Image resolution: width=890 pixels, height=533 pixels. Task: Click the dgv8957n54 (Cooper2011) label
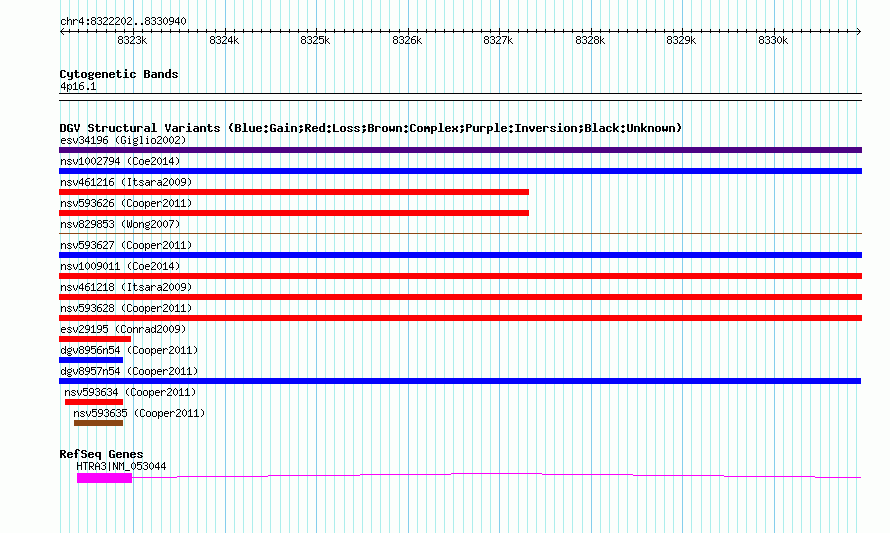point(129,371)
